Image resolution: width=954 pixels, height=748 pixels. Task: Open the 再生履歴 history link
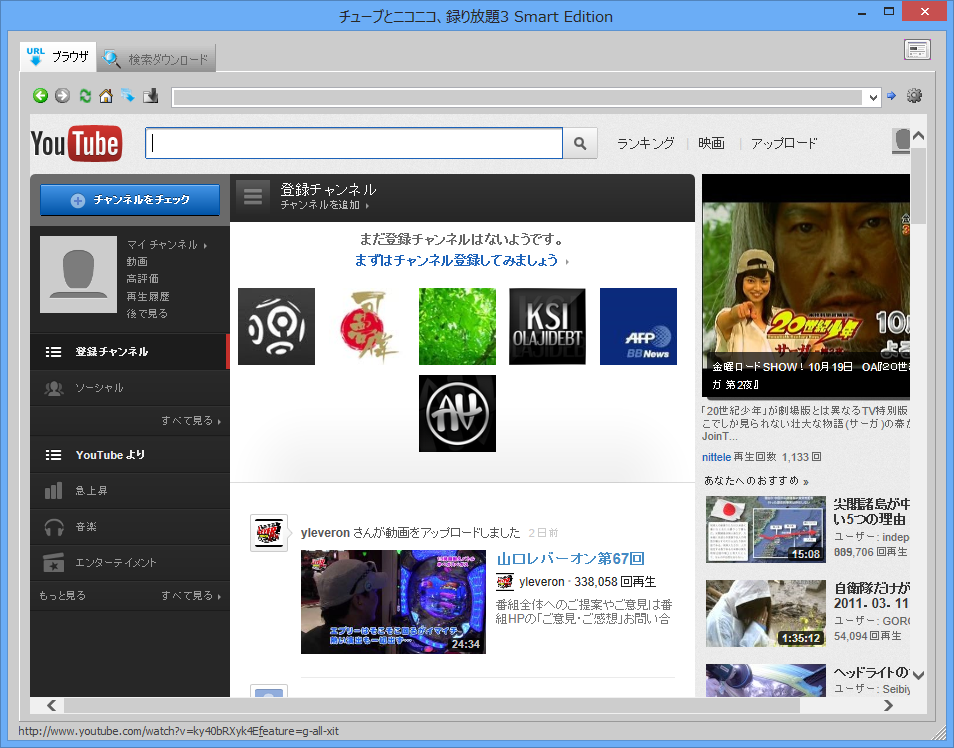148,296
